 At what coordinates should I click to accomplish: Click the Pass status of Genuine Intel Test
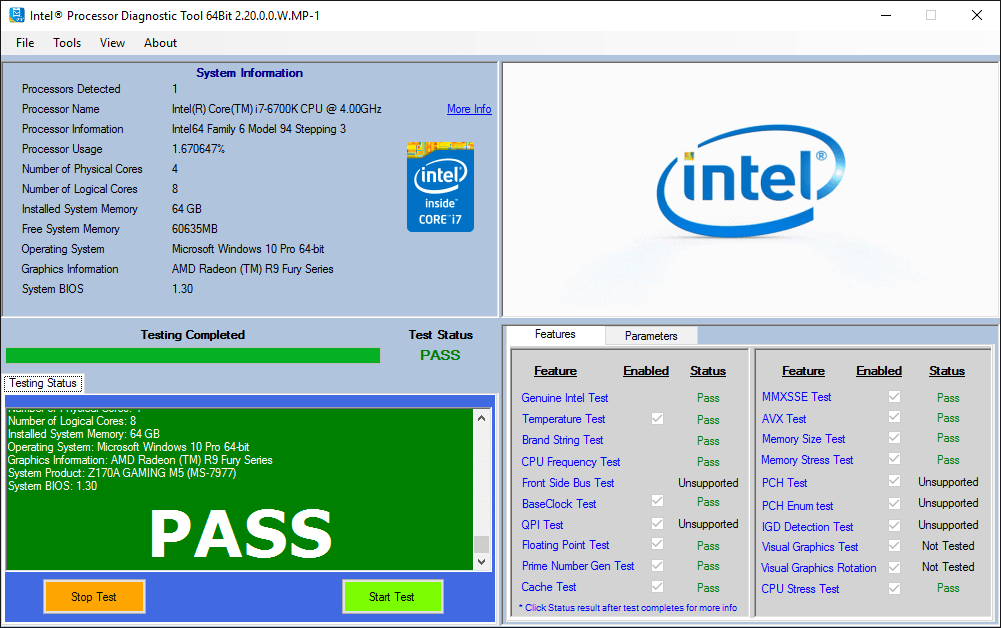click(x=708, y=398)
